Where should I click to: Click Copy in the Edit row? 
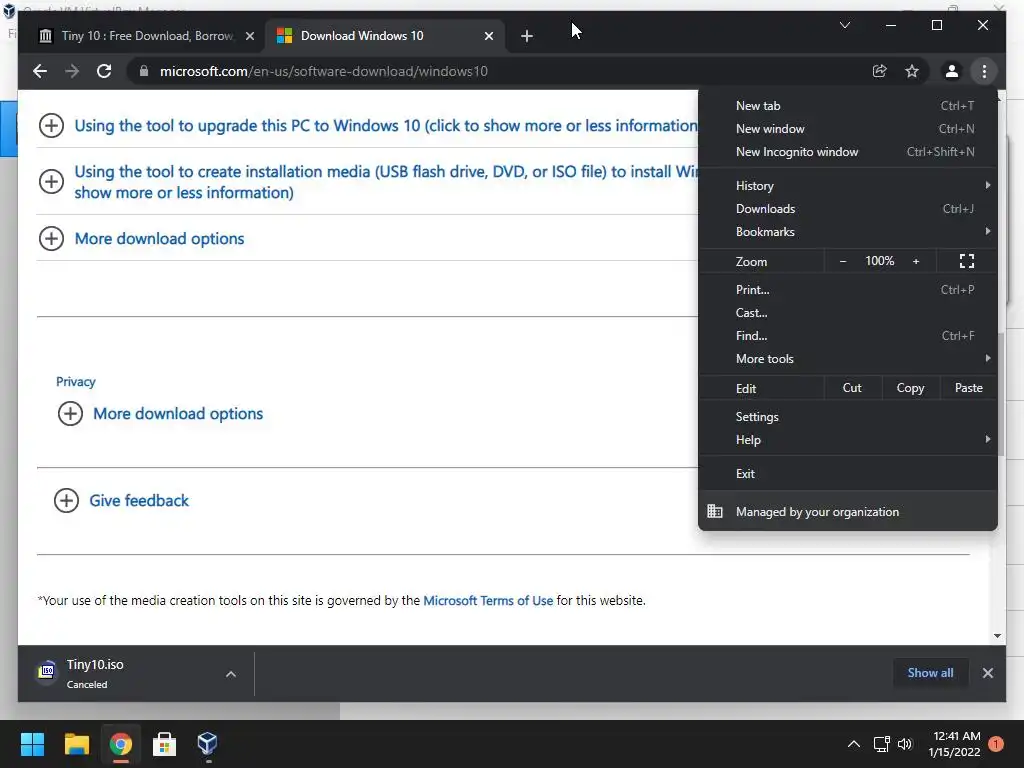(x=910, y=388)
